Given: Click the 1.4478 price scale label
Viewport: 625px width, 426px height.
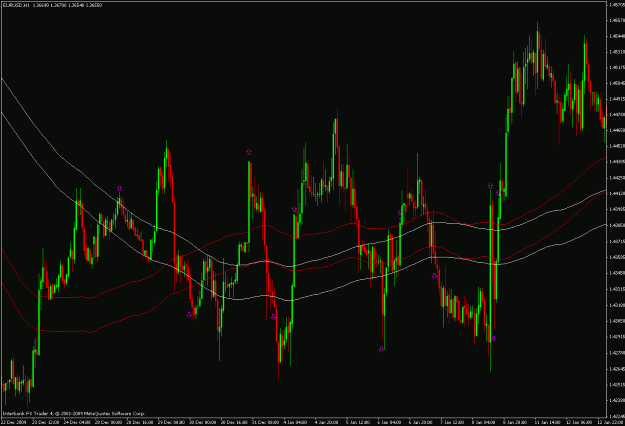Looking at the screenshot, I should pyautogui.click(x=617, y=114).
